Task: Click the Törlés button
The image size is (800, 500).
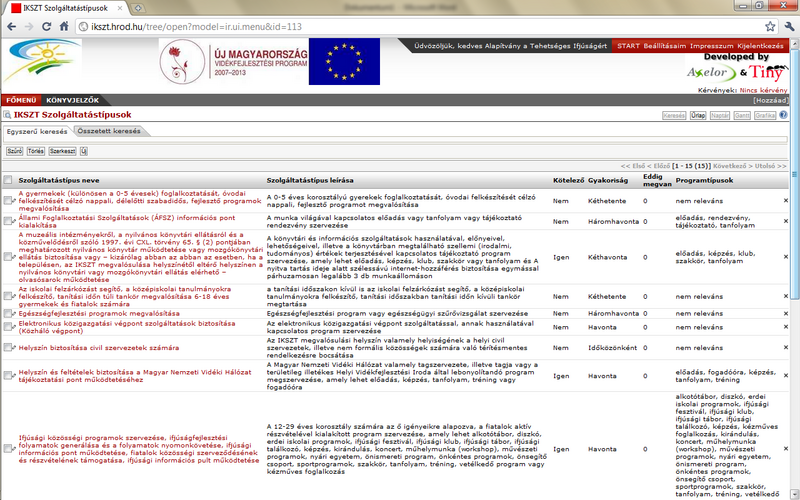Action: pyautogui.click(x=36, y=151)
